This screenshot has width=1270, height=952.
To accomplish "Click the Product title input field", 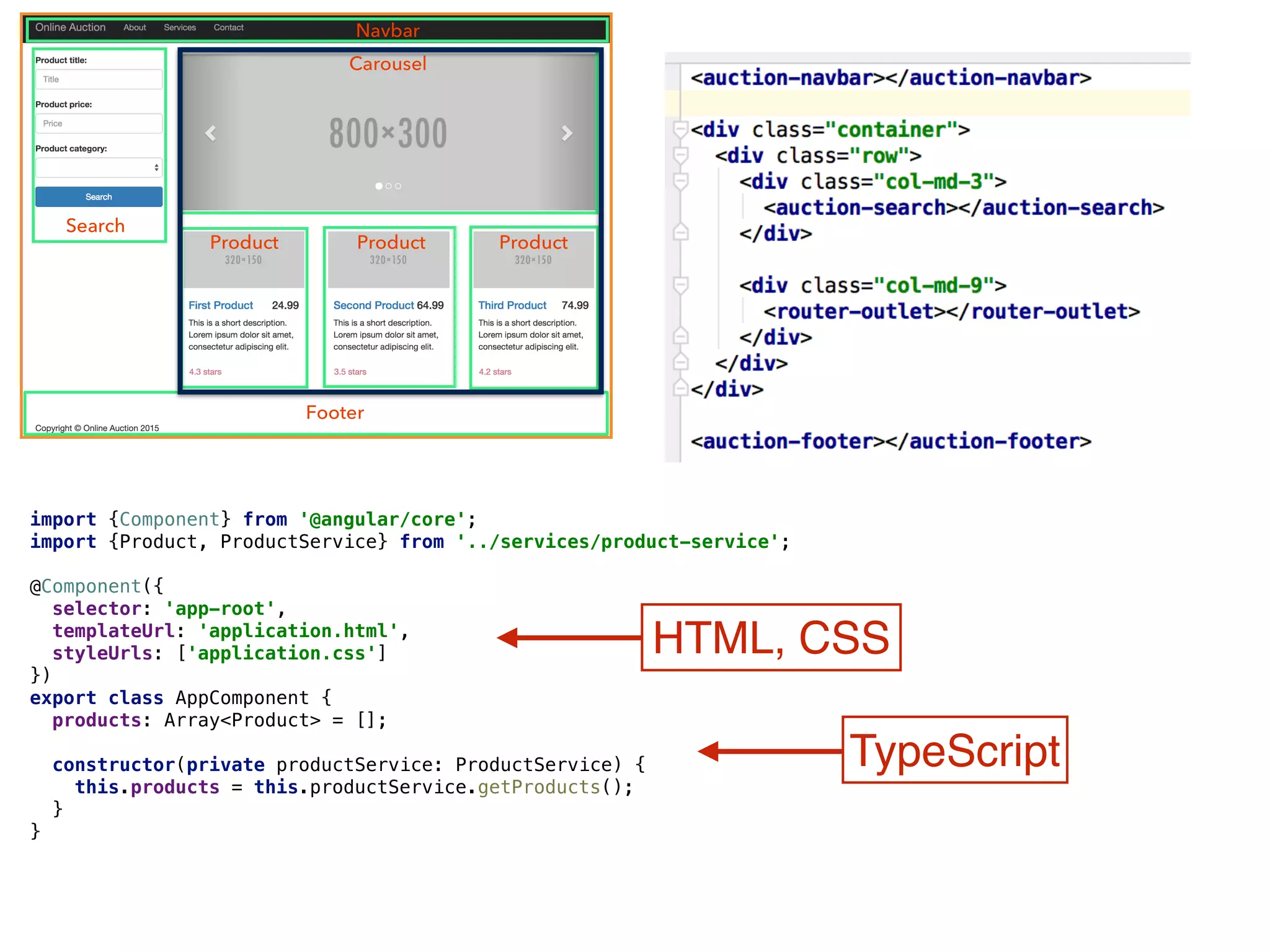I will (x=99, y=79).
